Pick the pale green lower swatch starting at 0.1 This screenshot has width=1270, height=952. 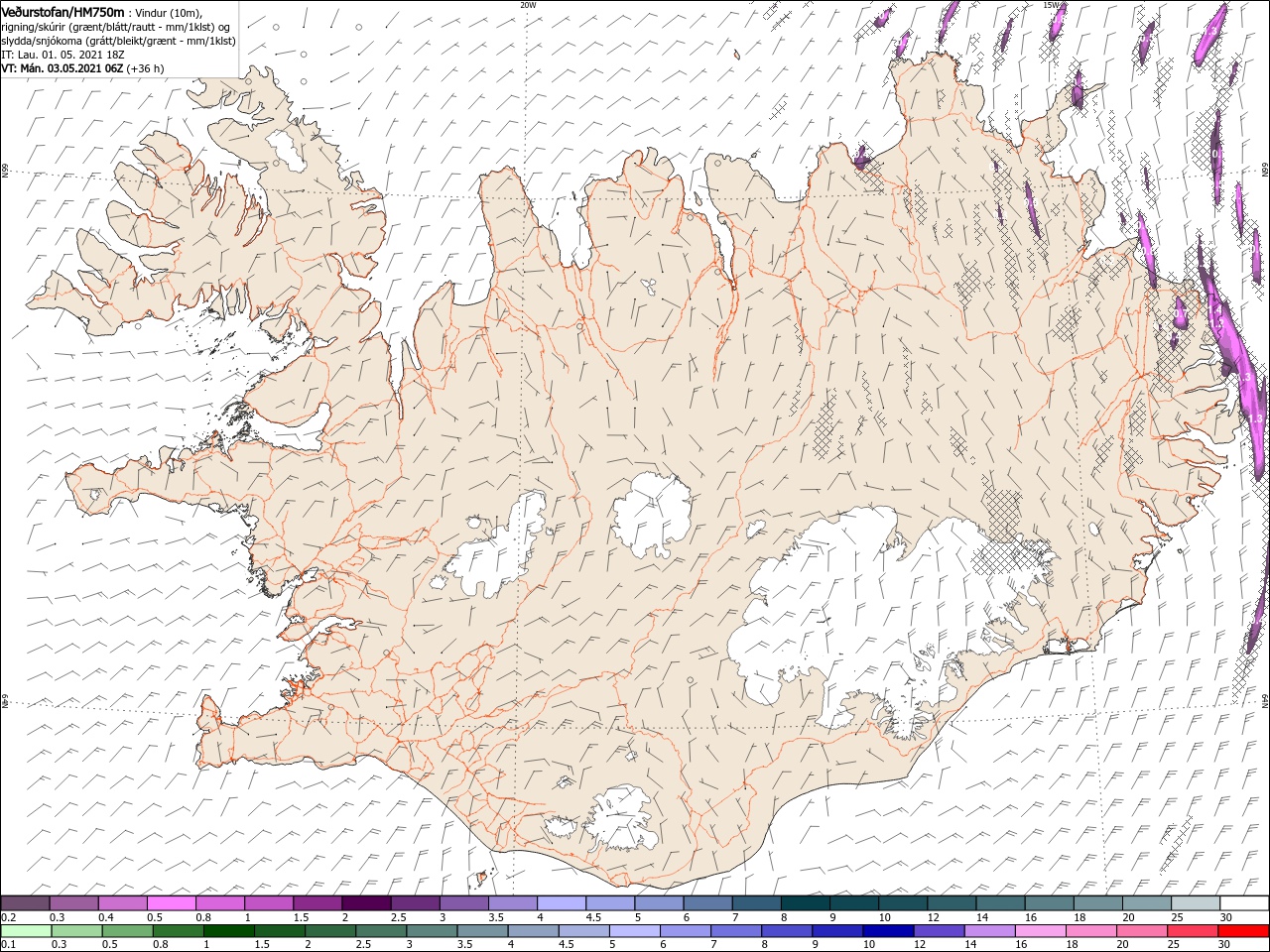point(26,931)
